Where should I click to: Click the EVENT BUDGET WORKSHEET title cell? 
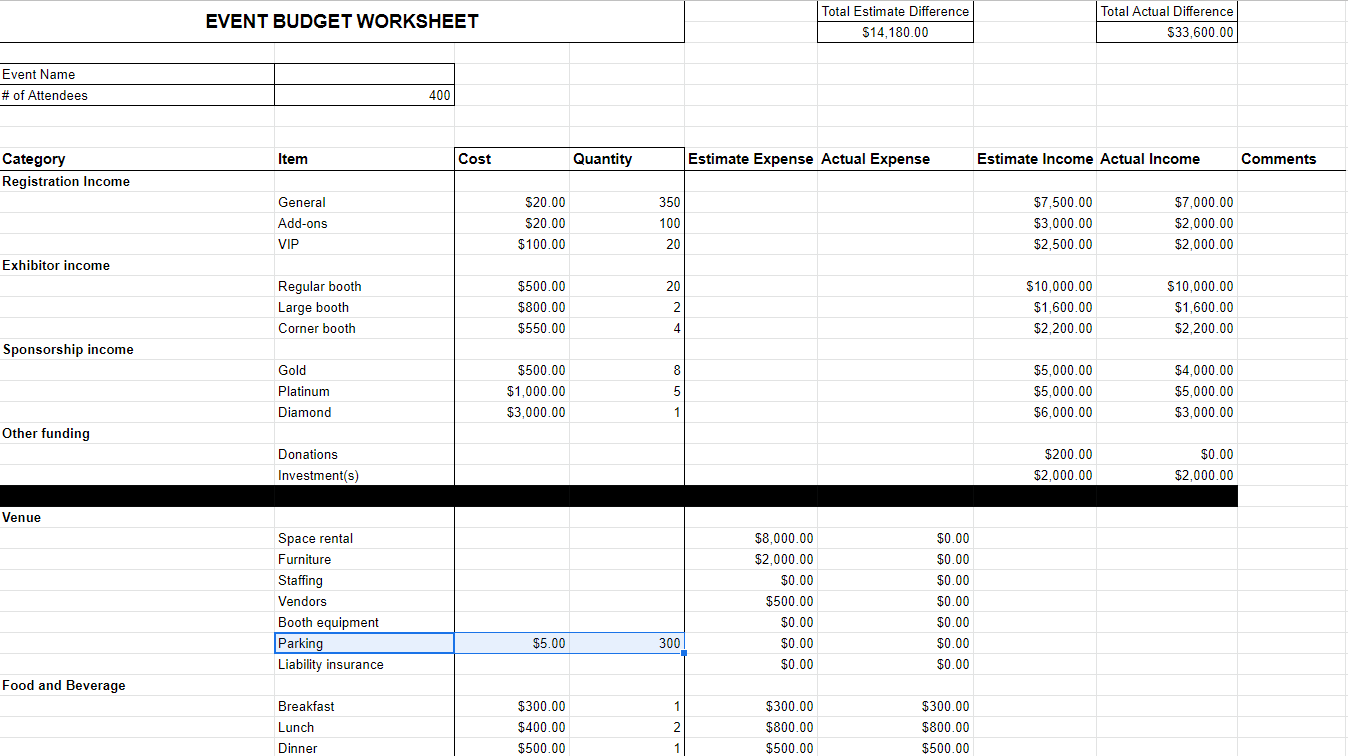341,21
